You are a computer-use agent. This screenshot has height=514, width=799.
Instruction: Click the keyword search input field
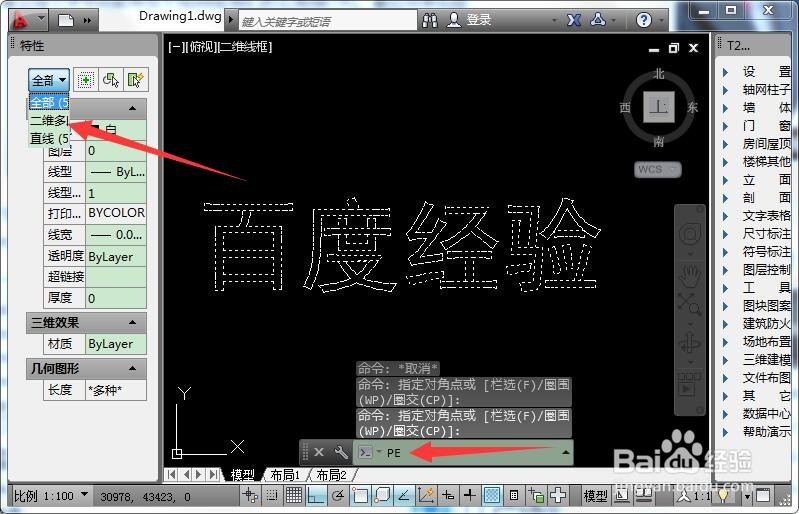click(x=327, y=21)
